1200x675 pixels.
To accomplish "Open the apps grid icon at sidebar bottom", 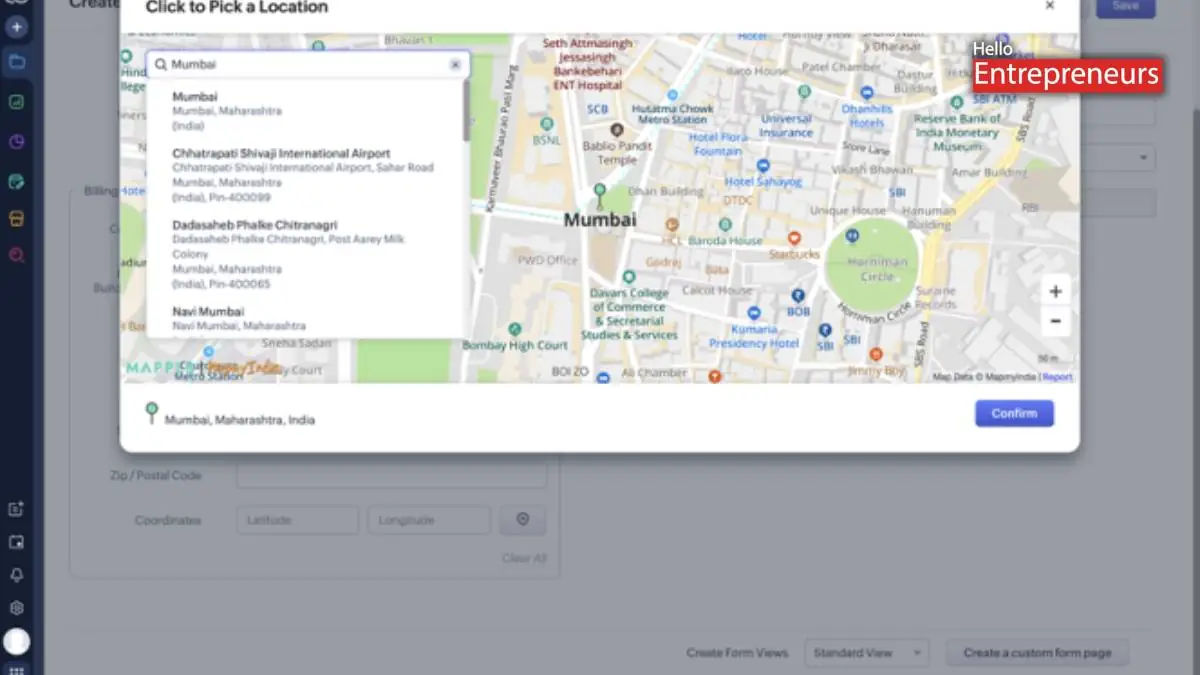I will click(x=16, y=669).
